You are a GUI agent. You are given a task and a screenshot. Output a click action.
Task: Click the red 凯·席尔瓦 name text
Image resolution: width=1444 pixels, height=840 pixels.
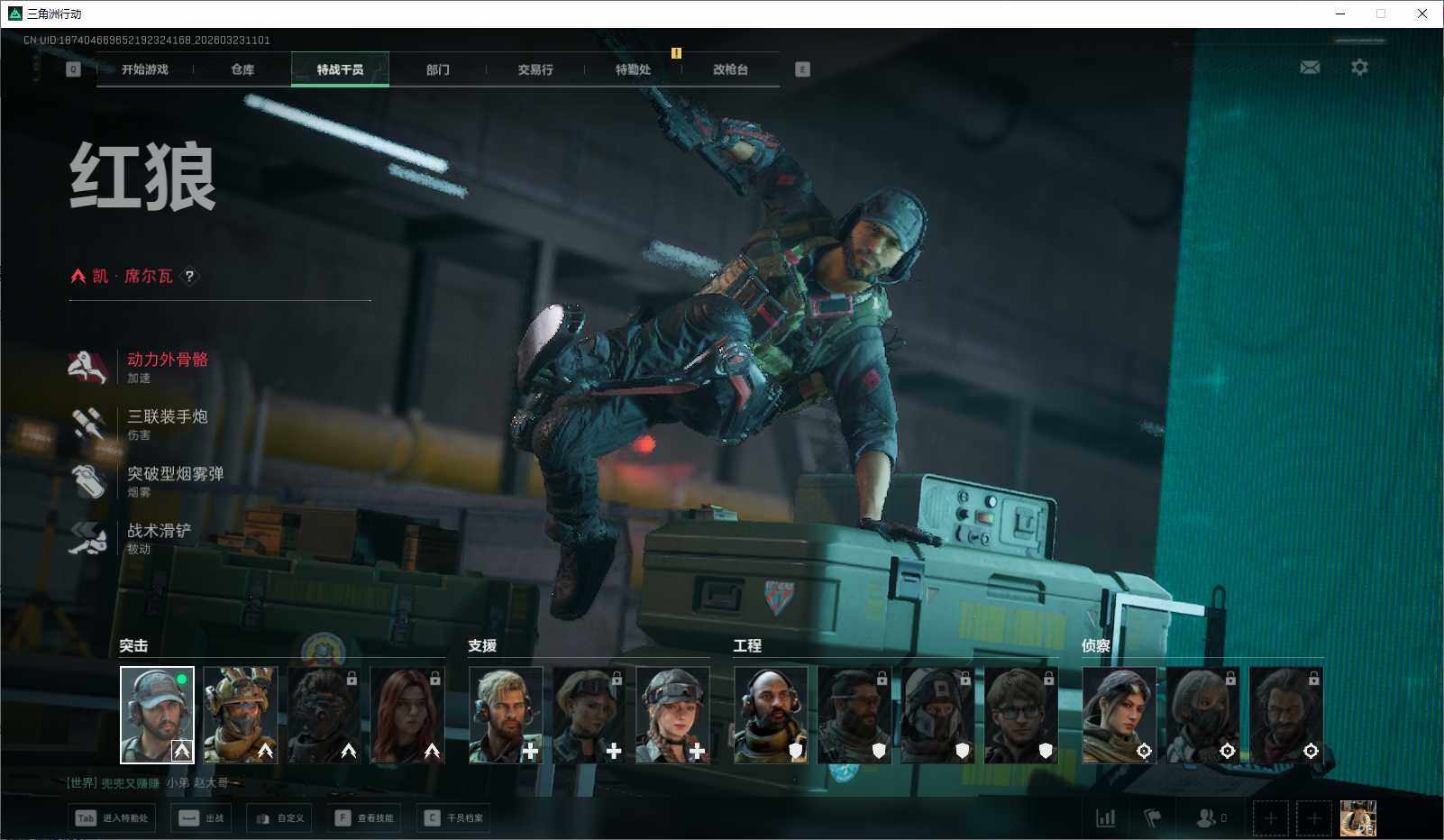coord(133,276)
